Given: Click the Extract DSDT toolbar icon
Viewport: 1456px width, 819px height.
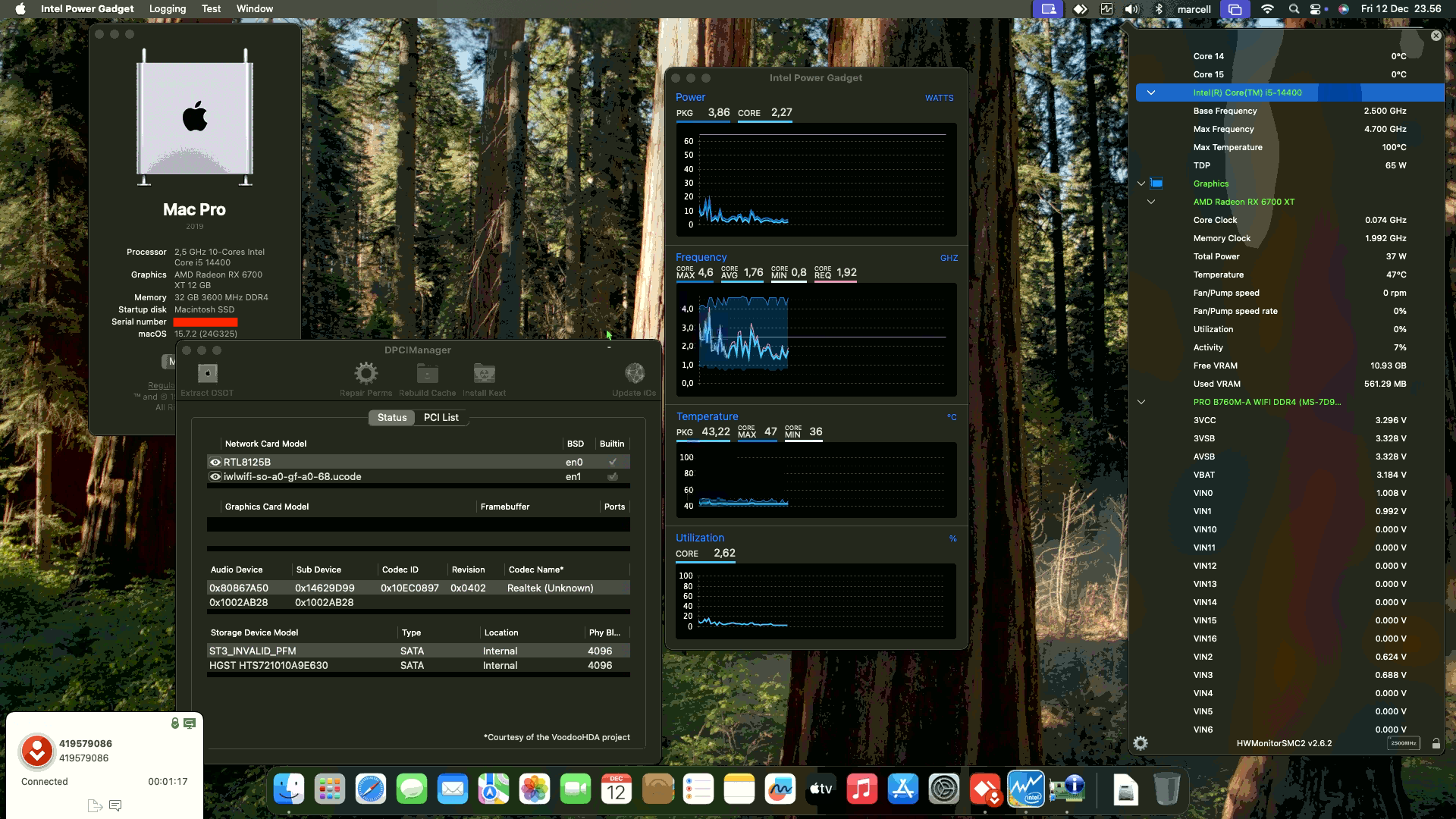Looking at the screenshot, I should click(x=207, y=374).
